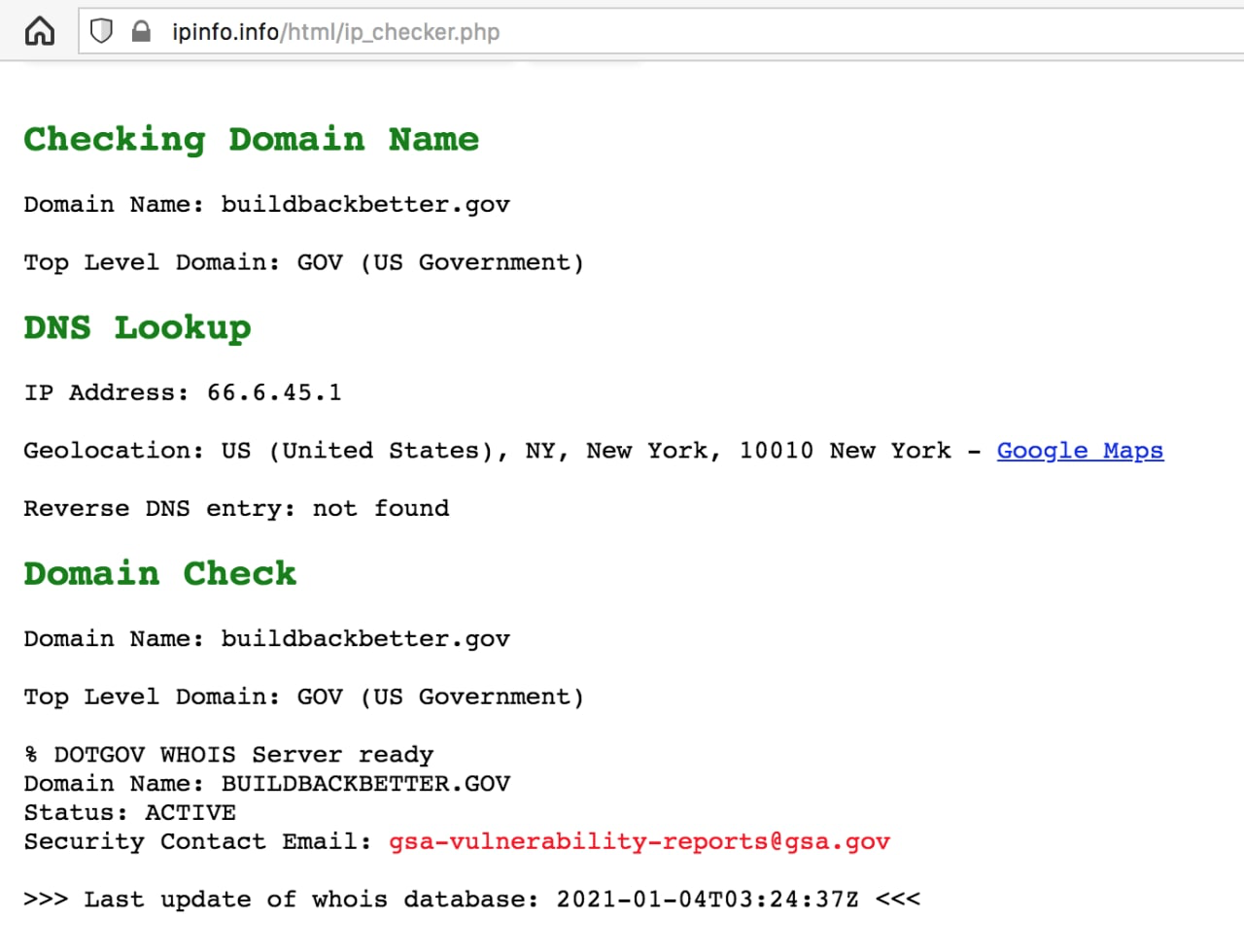Click the Status: ACTIVE line
The image size is (1244, 952).
click(x=129, y=812)
